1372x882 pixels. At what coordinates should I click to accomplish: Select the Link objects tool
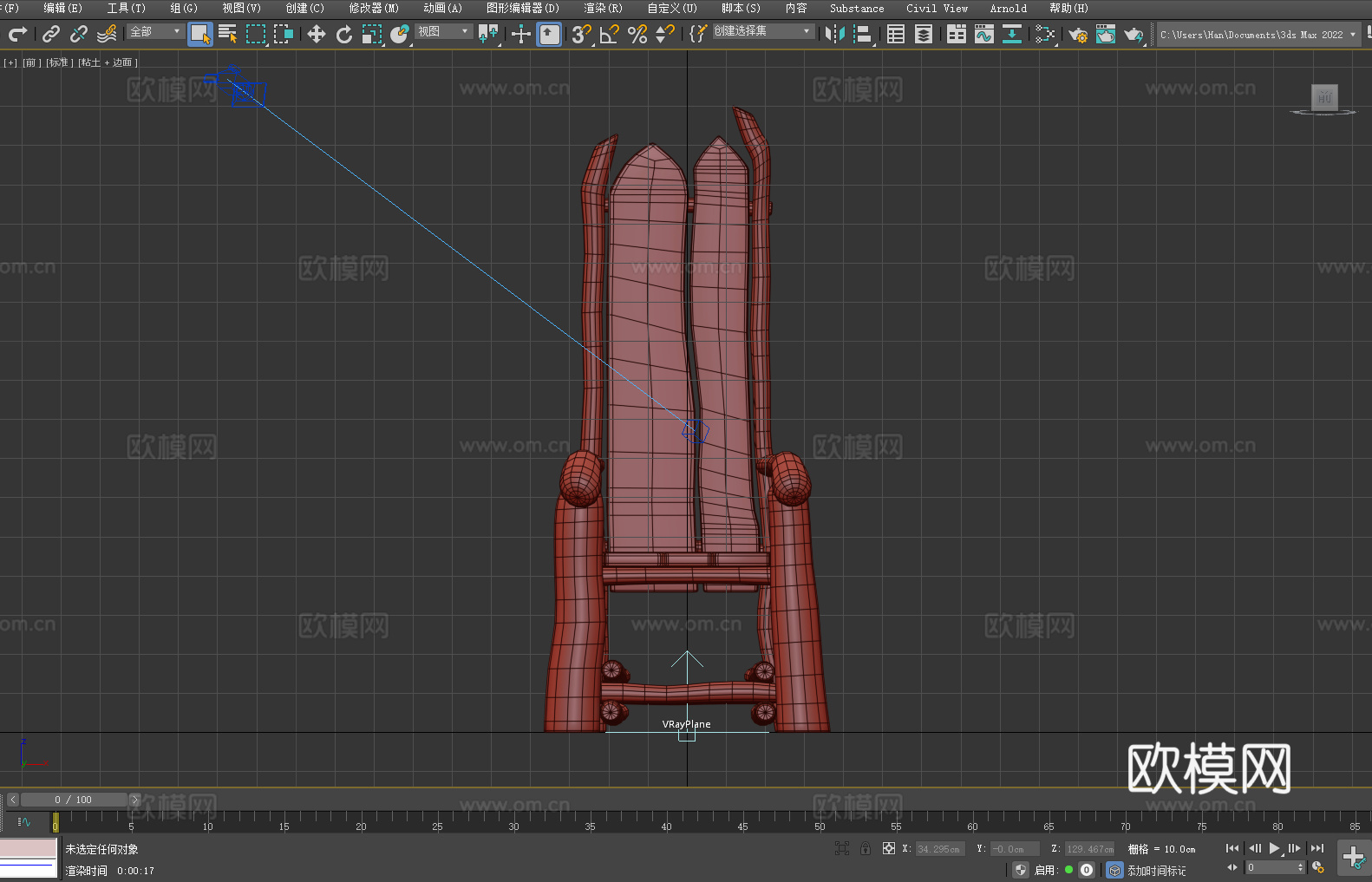51,34
